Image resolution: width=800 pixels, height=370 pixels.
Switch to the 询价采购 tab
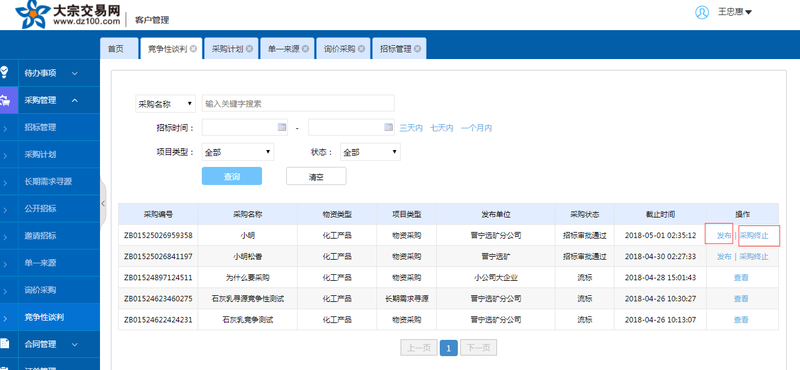[339, 49]
